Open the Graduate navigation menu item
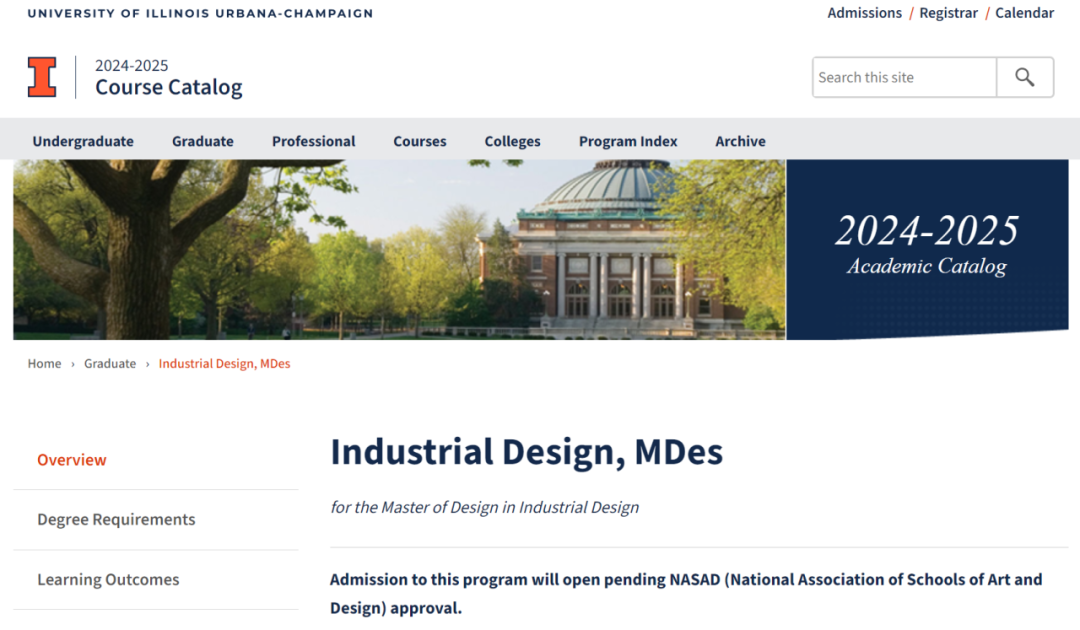 click(x=202, y=141)
